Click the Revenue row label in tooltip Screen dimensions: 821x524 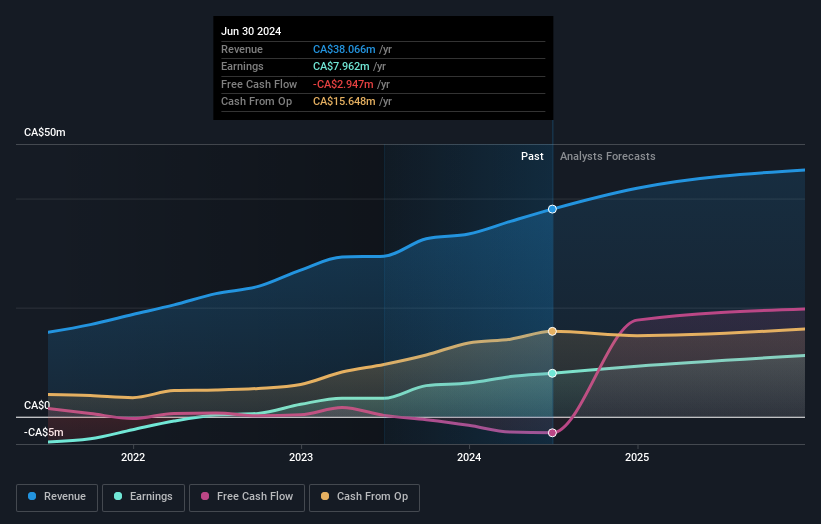[242, 49]
